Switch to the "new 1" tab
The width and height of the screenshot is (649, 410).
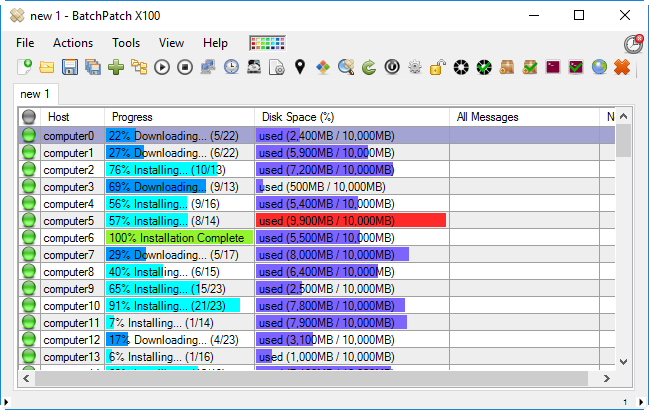[x=37, y=94]
